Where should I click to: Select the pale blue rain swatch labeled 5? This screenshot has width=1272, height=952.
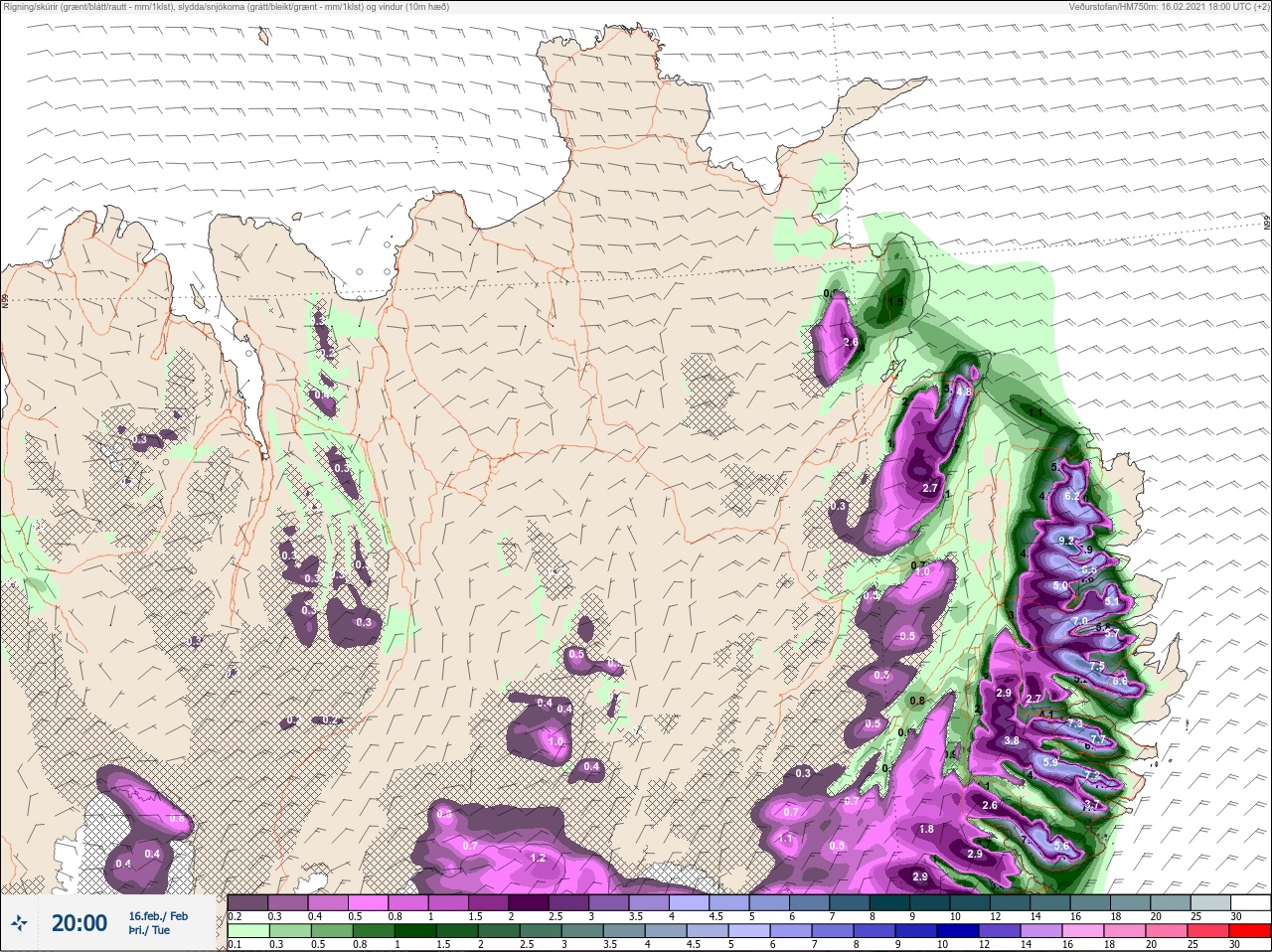747,931
